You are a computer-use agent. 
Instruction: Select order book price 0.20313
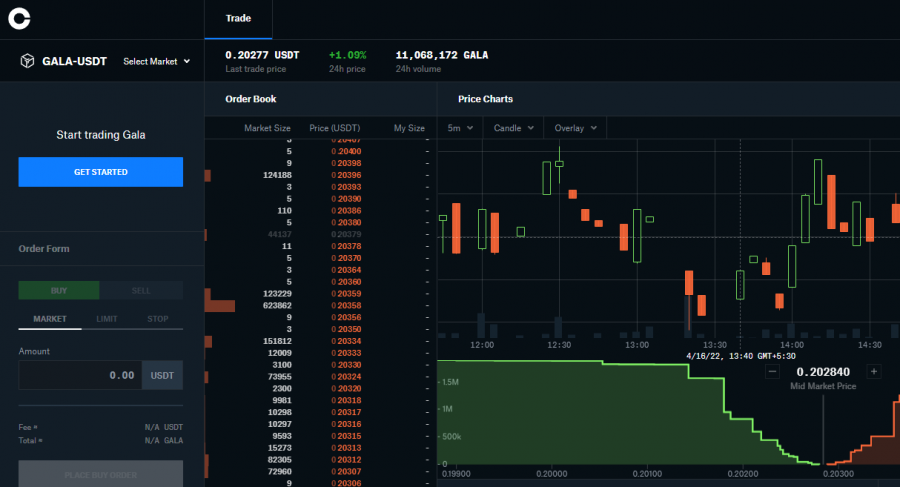(346, 448)
